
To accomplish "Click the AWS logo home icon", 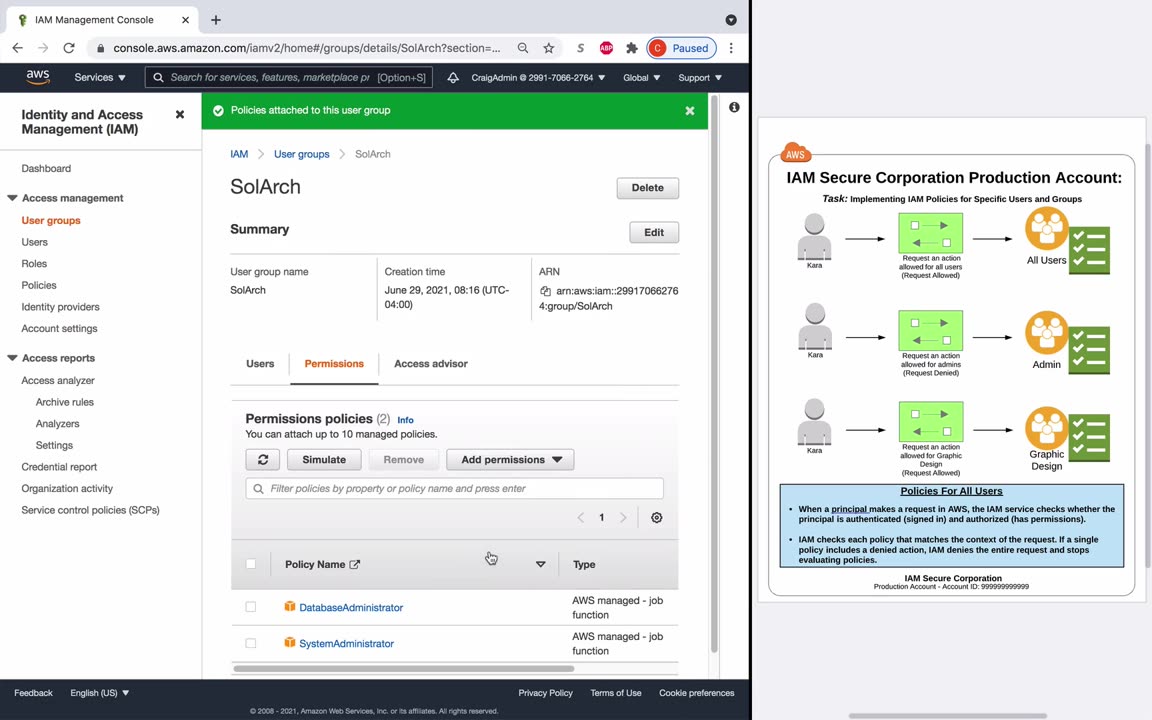I will pyautogui.click(x=37, y=77).
